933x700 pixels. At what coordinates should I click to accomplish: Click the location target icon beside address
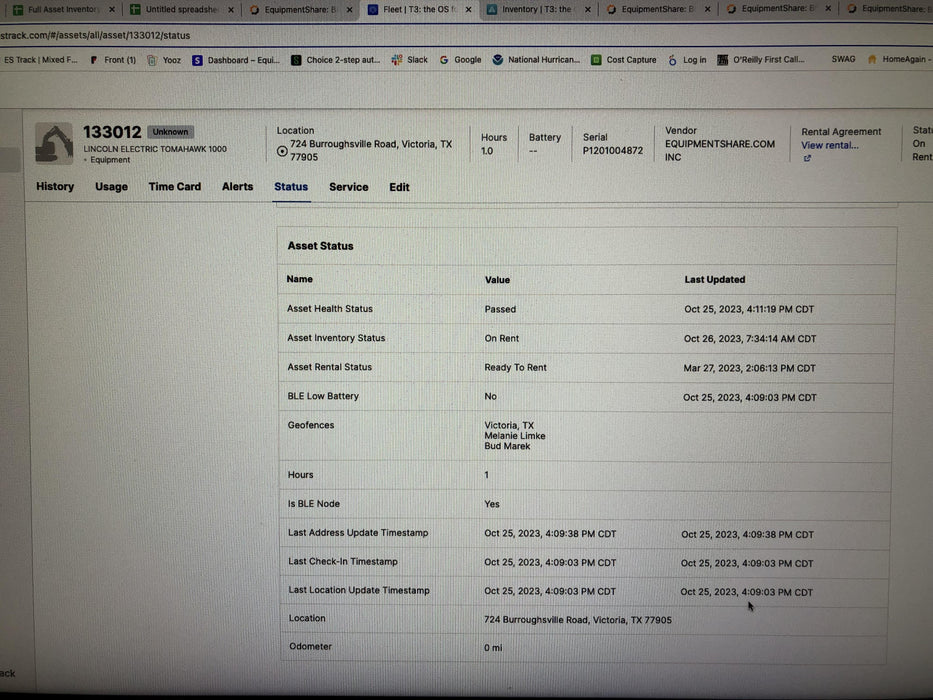pos(282,152)
